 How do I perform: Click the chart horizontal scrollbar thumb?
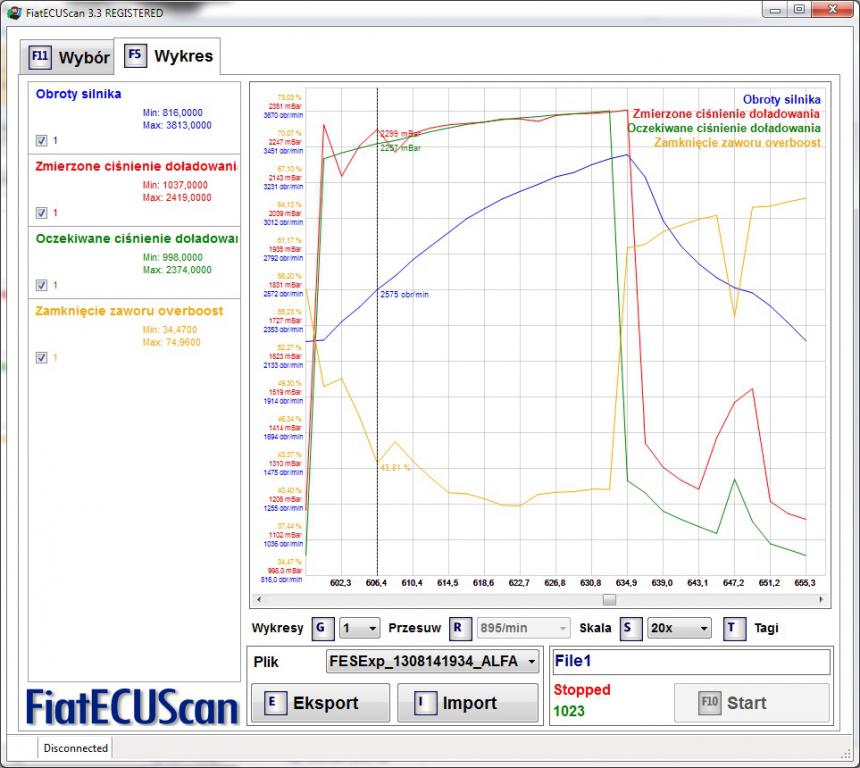tap(609, 600)
